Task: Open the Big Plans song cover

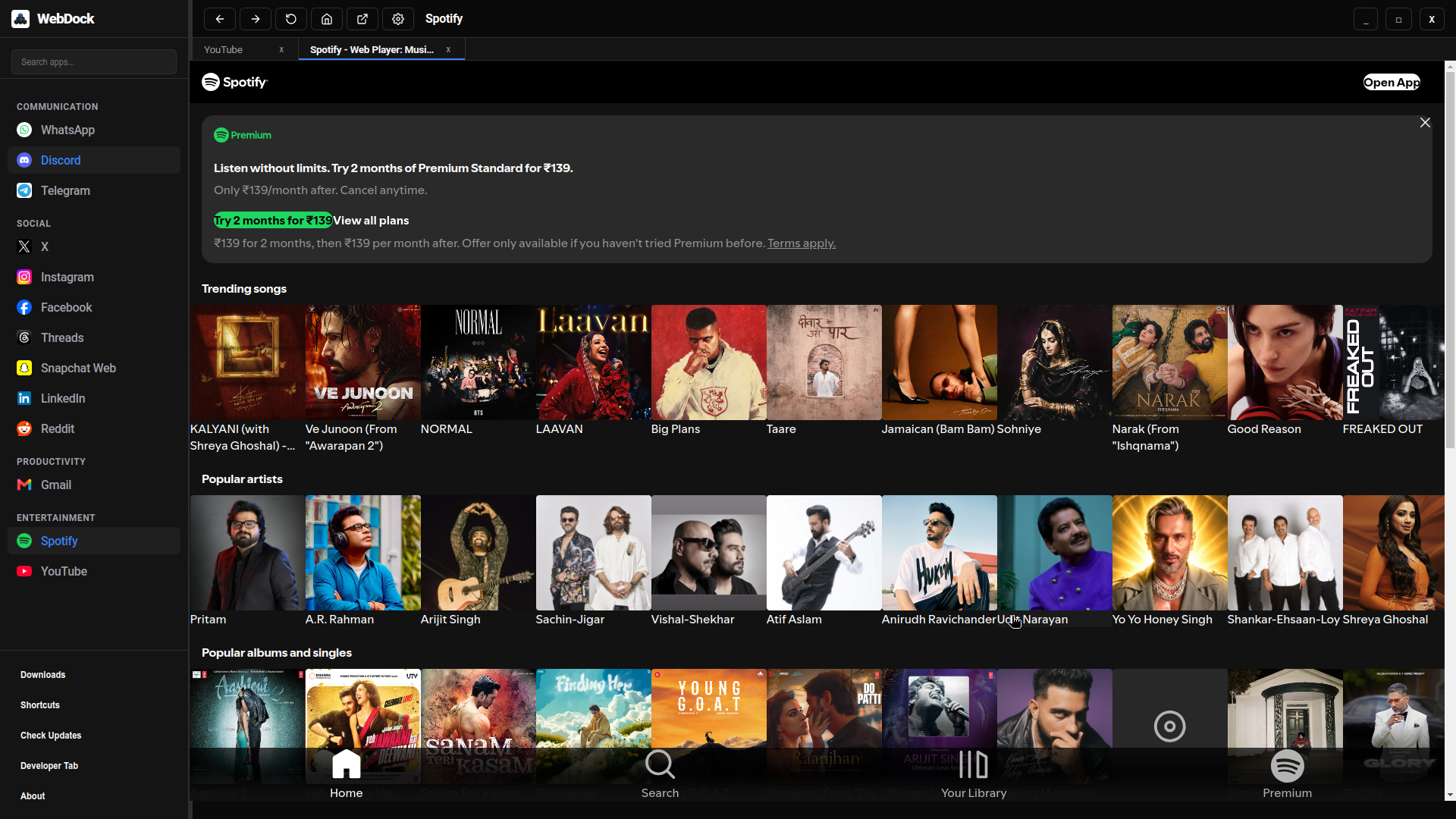Action: [x=708, y=362]
